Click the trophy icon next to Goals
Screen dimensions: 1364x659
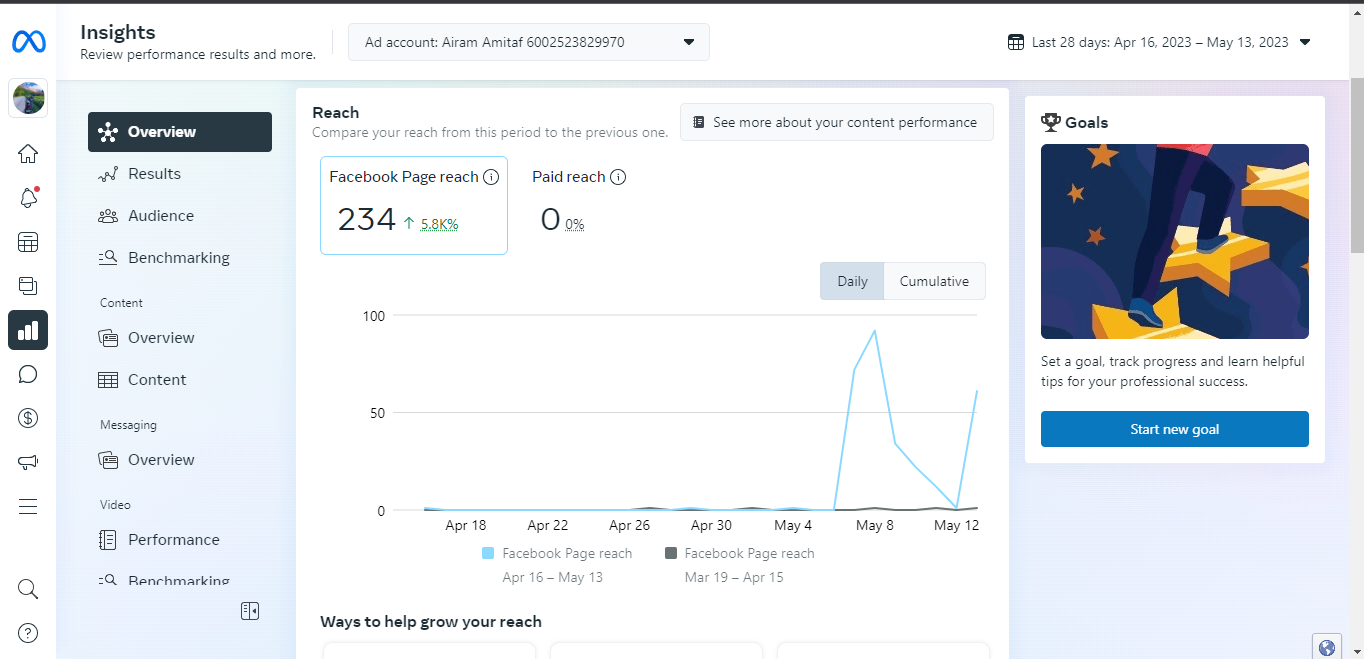(1051, 122)
